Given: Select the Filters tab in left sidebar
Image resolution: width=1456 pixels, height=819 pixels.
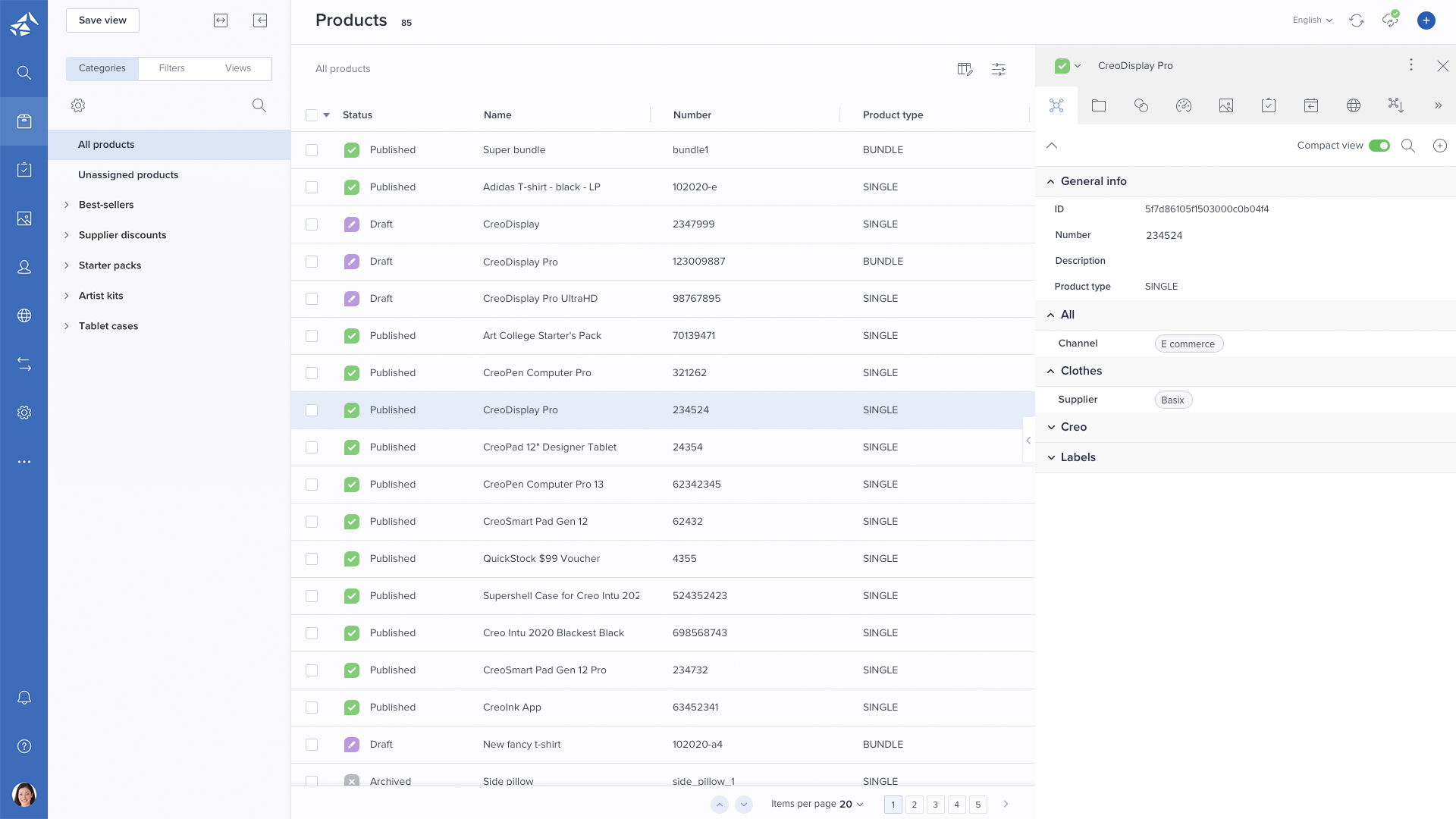Looking at the screenshot, I should (171, 68).
